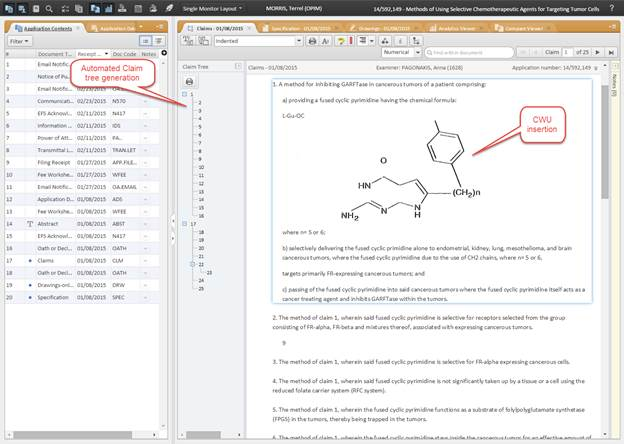Click the document page icon in top bar
The width and height of the screenshot is (624, 444).
(x=36, y=8)
